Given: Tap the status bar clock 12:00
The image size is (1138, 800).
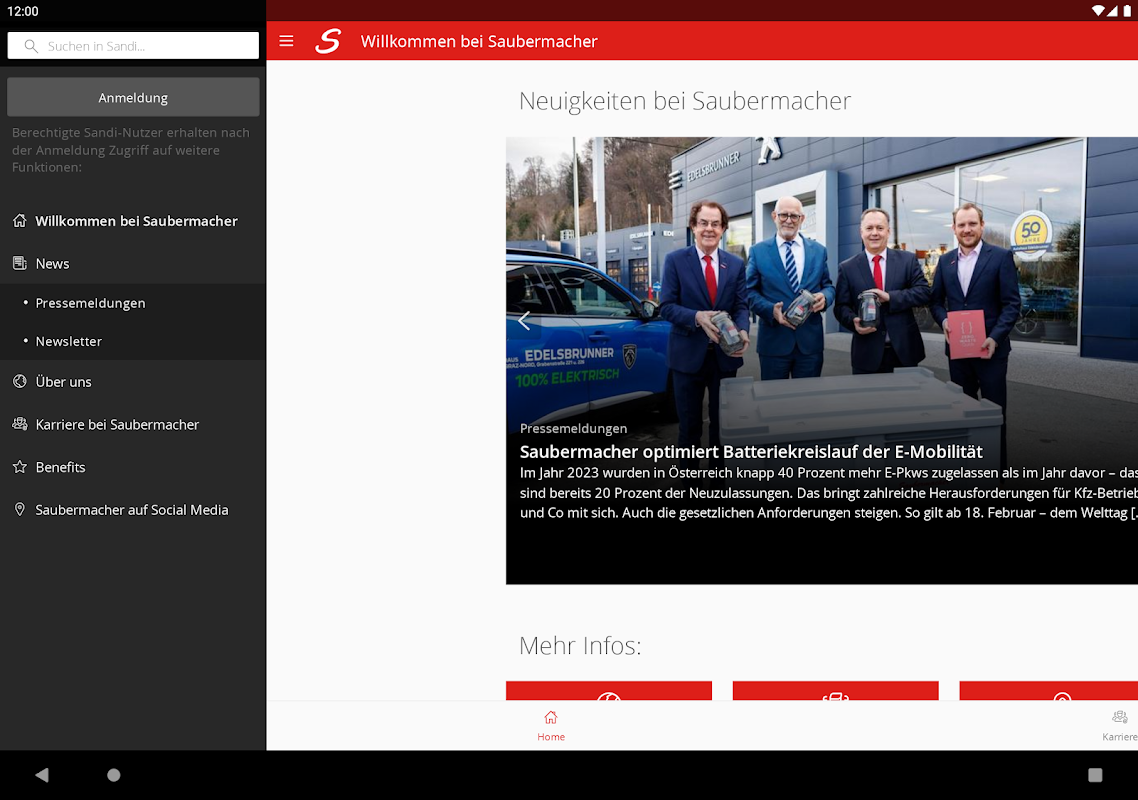Looking at the screenshot, I should [22, 11].
